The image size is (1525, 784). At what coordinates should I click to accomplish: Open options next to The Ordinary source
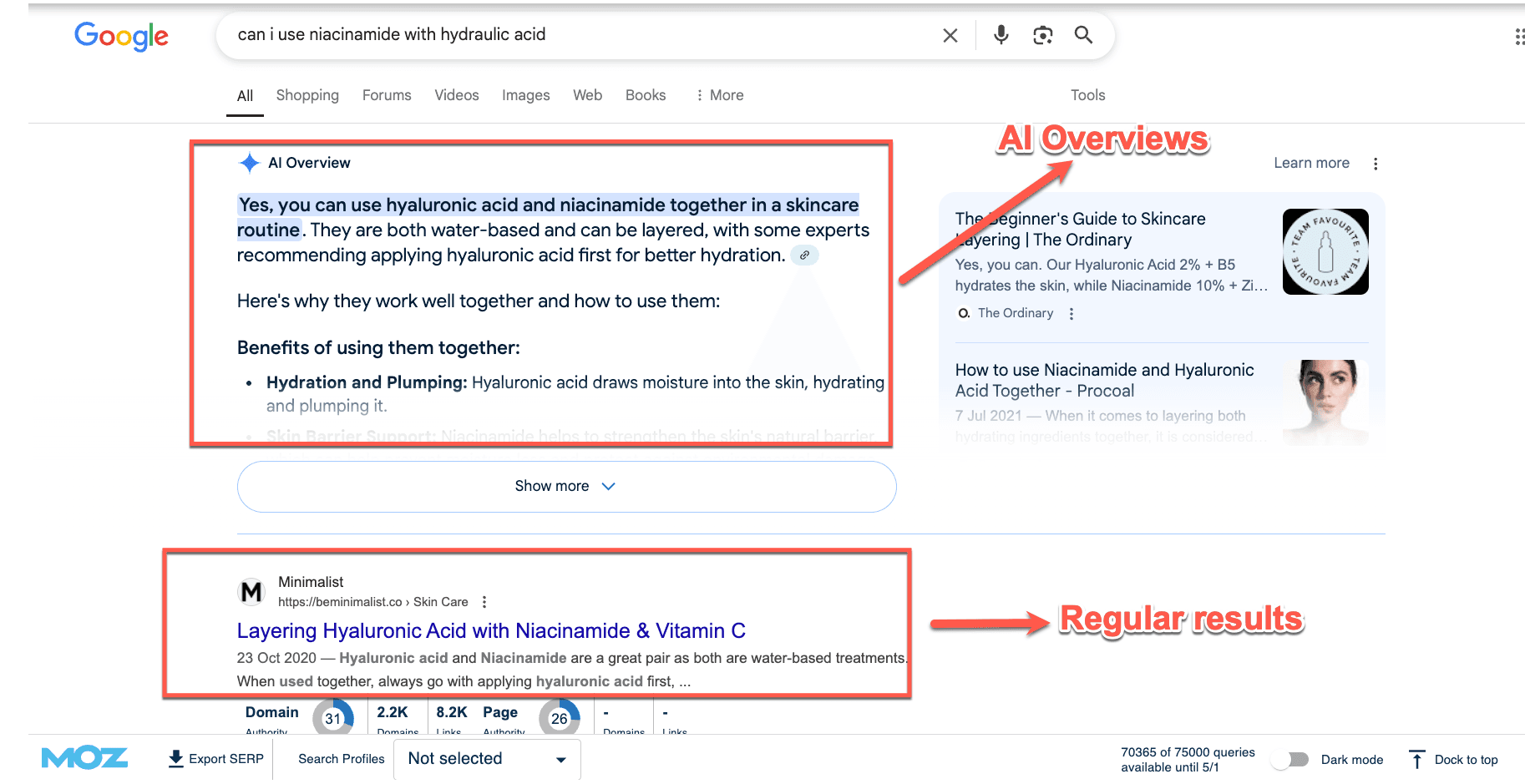(1072, 314)
